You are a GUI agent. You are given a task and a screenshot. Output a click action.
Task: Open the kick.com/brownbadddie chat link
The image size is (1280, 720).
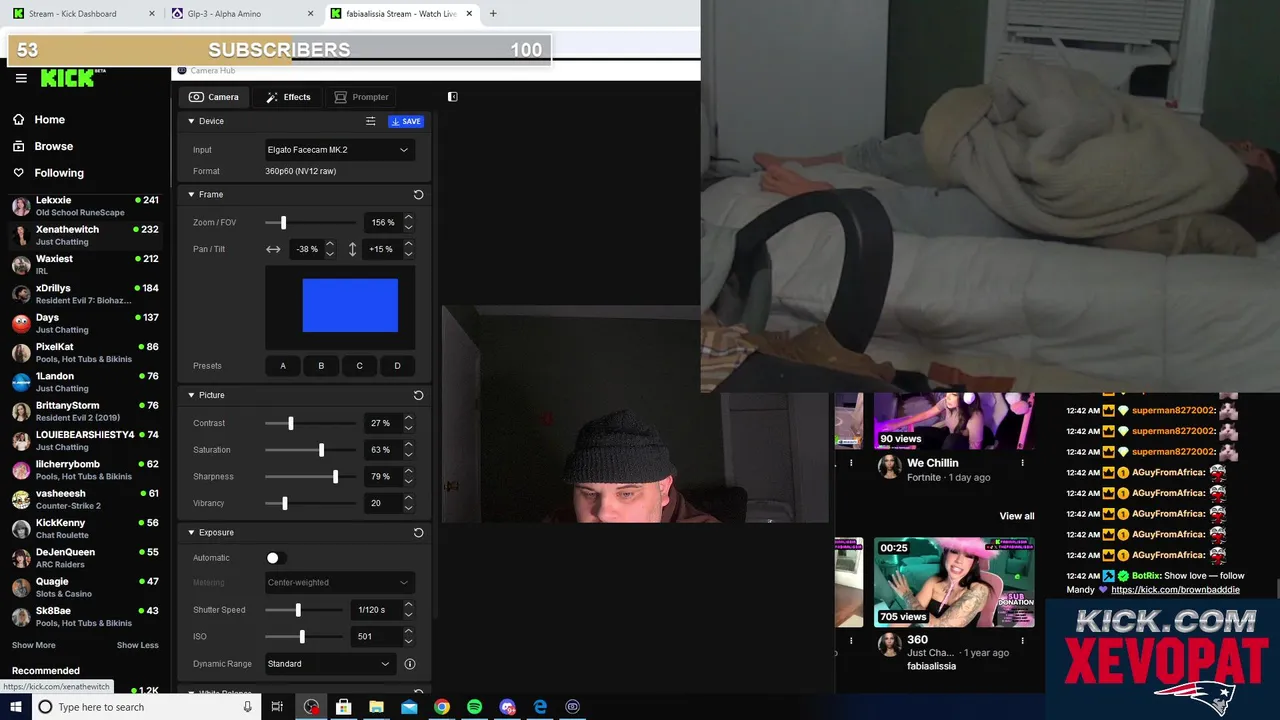1175,590
